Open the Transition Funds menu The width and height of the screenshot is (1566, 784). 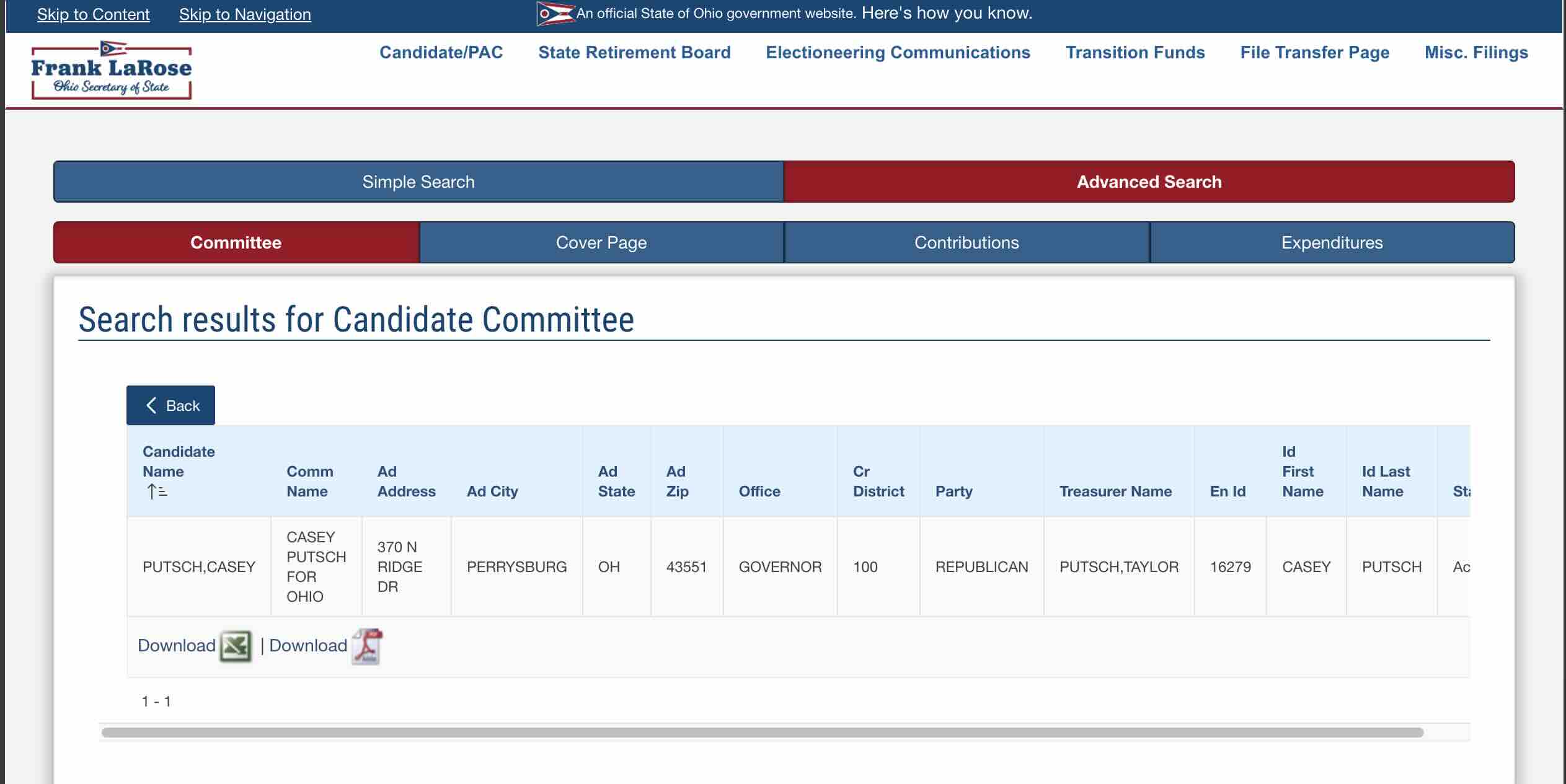pyautogui.click(x=1135, y=53)
